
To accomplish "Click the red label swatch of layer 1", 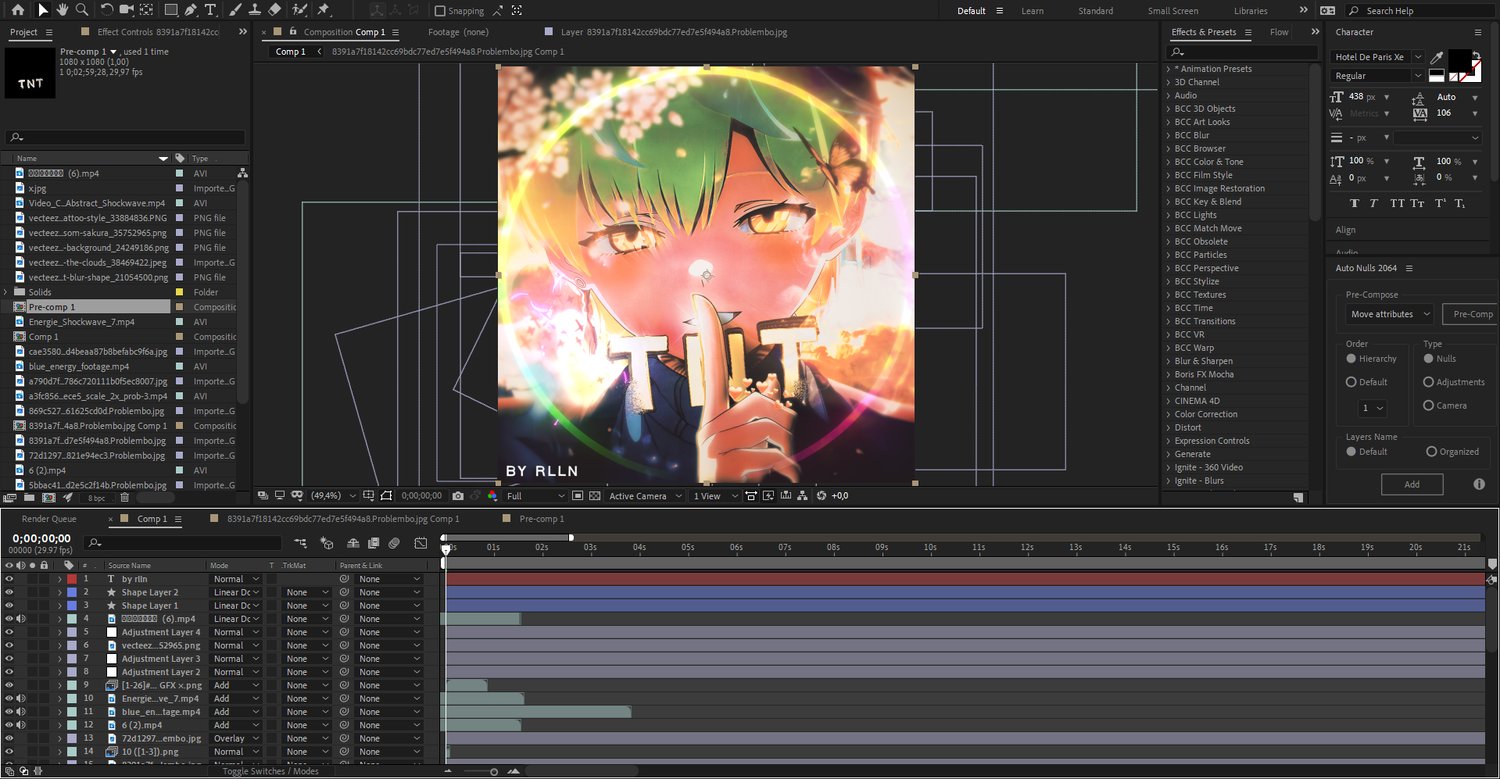I will (71, 579).
